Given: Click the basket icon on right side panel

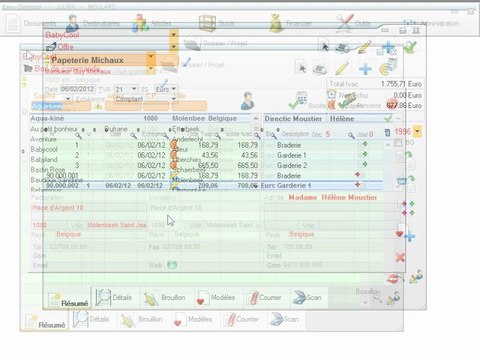Looking at the screenshot, I should [x=402, y=181].
